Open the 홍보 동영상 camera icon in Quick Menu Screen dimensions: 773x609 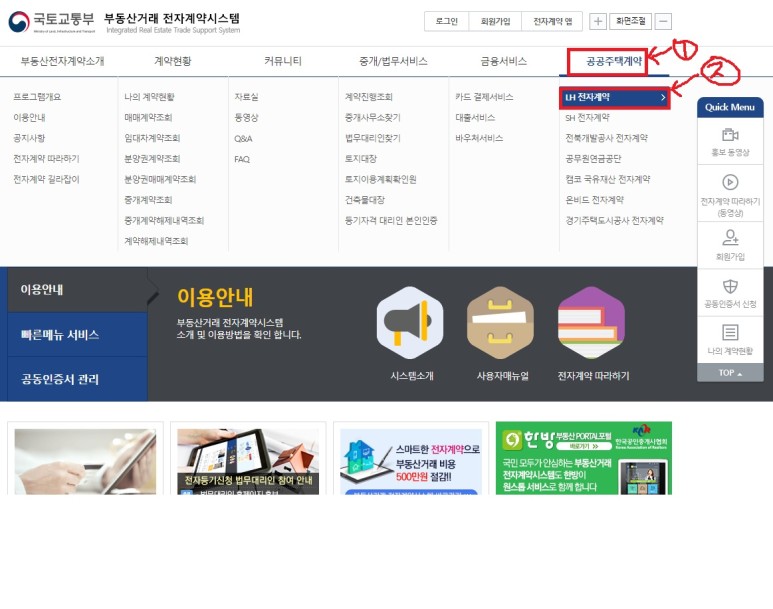click(x=730, y=135)
